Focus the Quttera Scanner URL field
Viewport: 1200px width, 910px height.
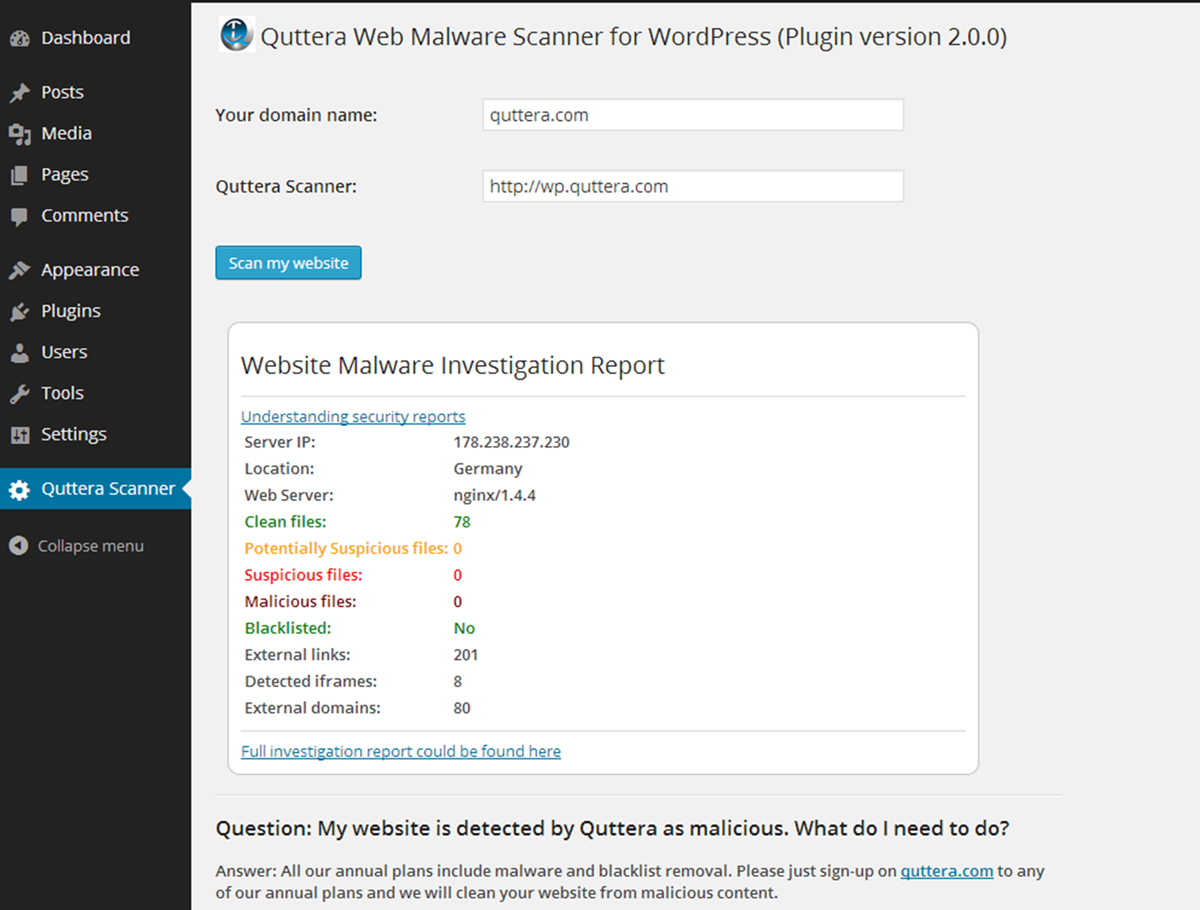coord(693,186)
